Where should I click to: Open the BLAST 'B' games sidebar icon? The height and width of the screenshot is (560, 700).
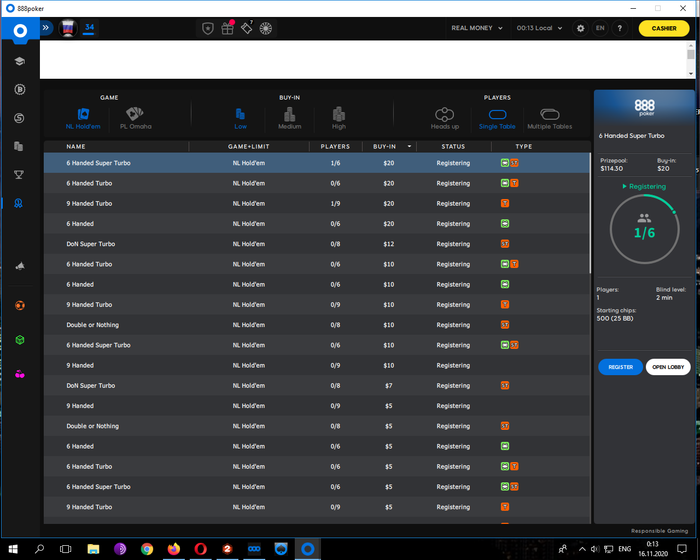(19, 90)
